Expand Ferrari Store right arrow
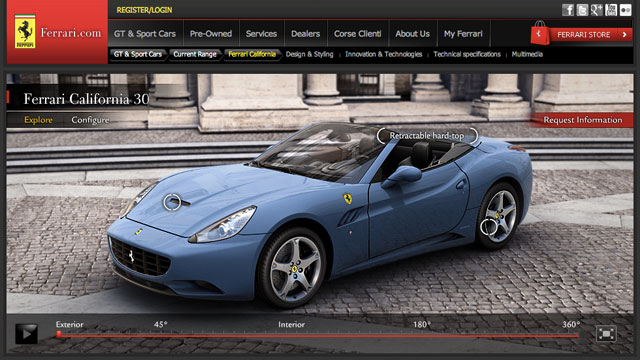Screen dimensions: 640x360 [x=624, y=35]
